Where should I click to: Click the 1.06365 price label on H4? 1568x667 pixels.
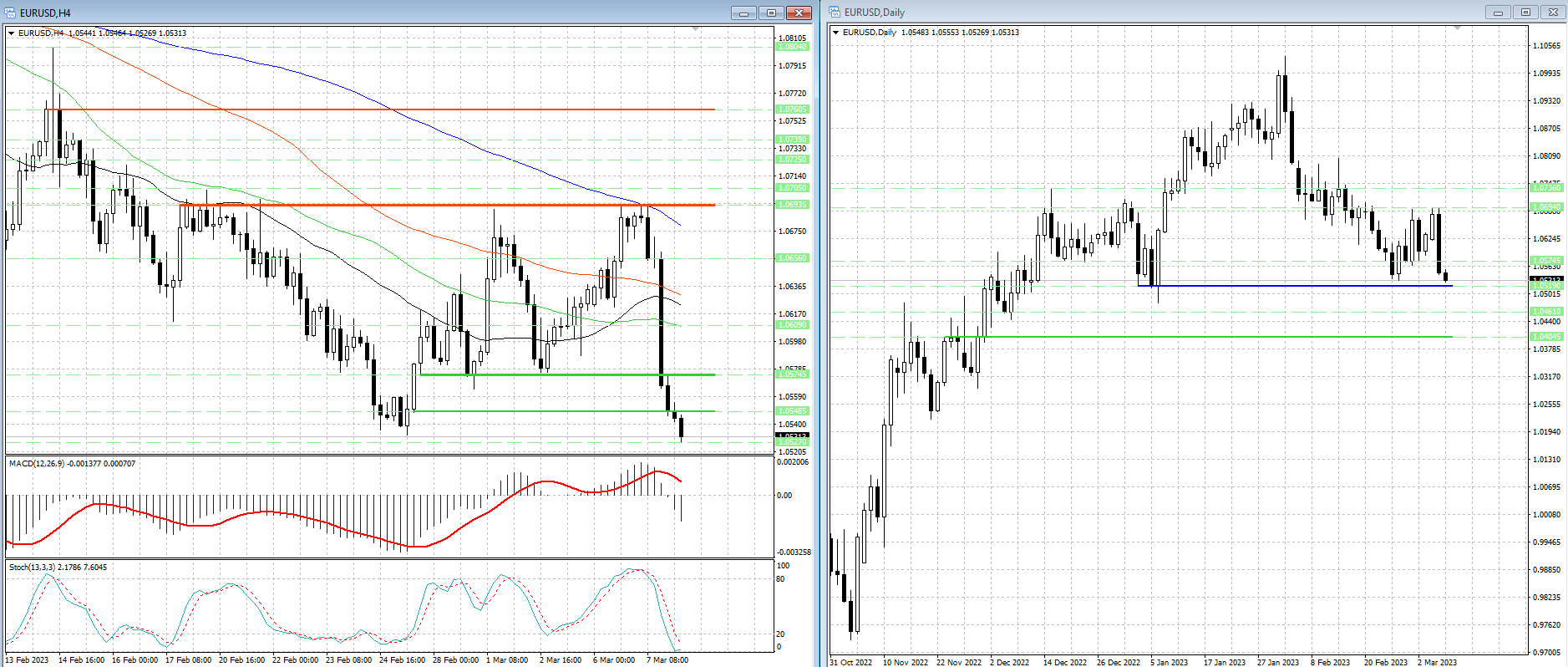[x=793, y=286]
